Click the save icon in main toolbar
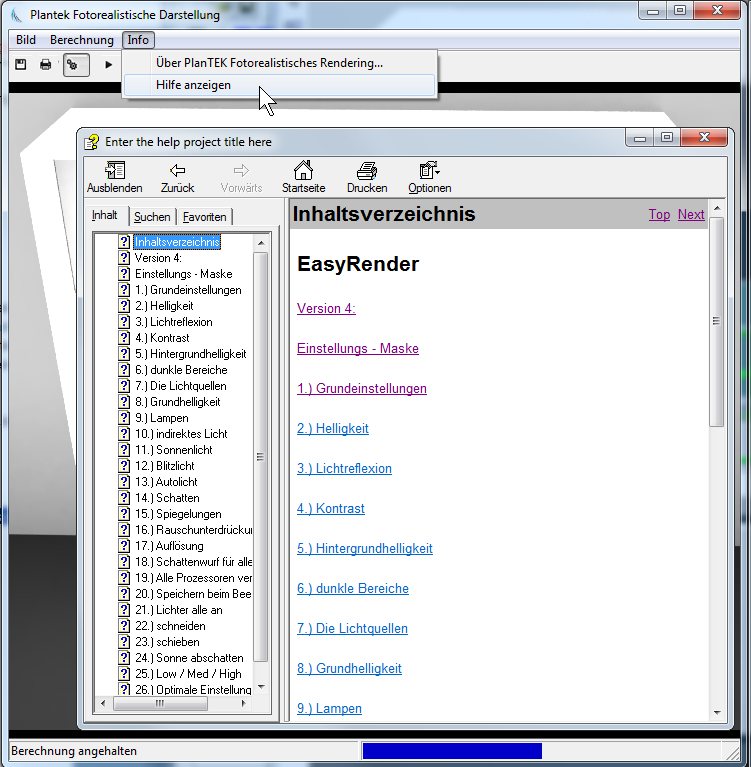Screen dimensions: 751x767 [x=20, y=65]
